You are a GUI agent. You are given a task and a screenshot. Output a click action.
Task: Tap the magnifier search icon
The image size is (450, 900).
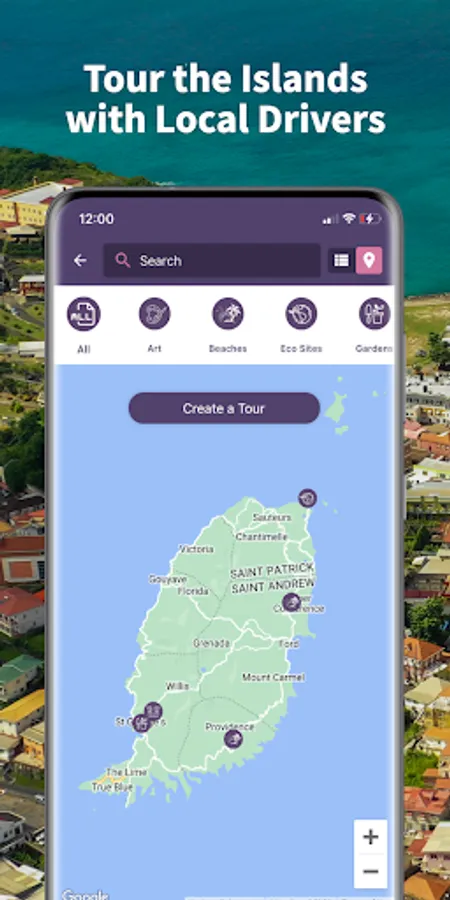tap(122, 261)
